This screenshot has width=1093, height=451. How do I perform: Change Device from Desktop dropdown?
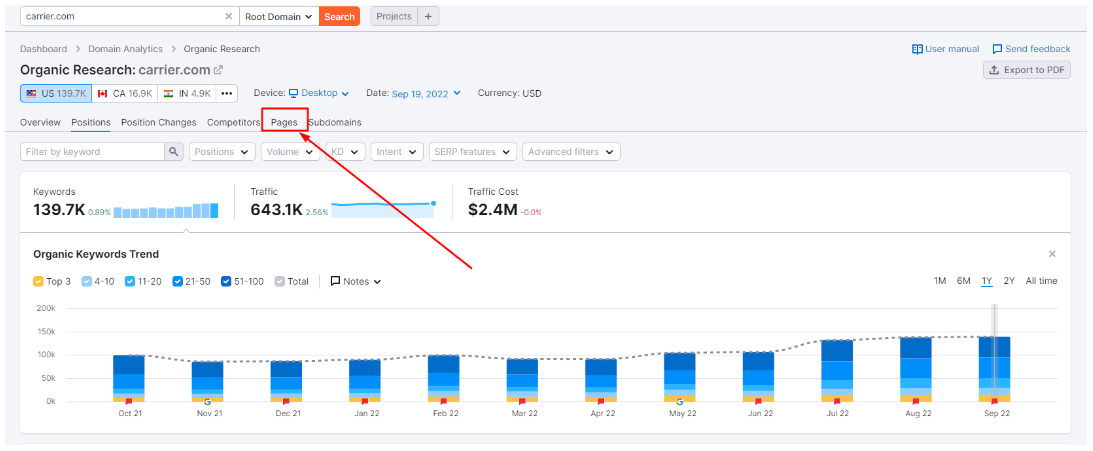[x=319, y=93]
